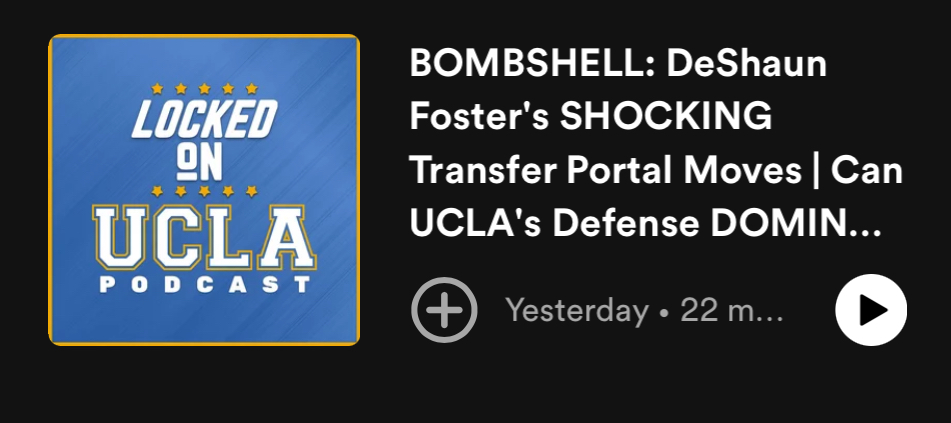
Task: Click the "LOCKED" wordmark on the cover
Action: pos(204,120)
